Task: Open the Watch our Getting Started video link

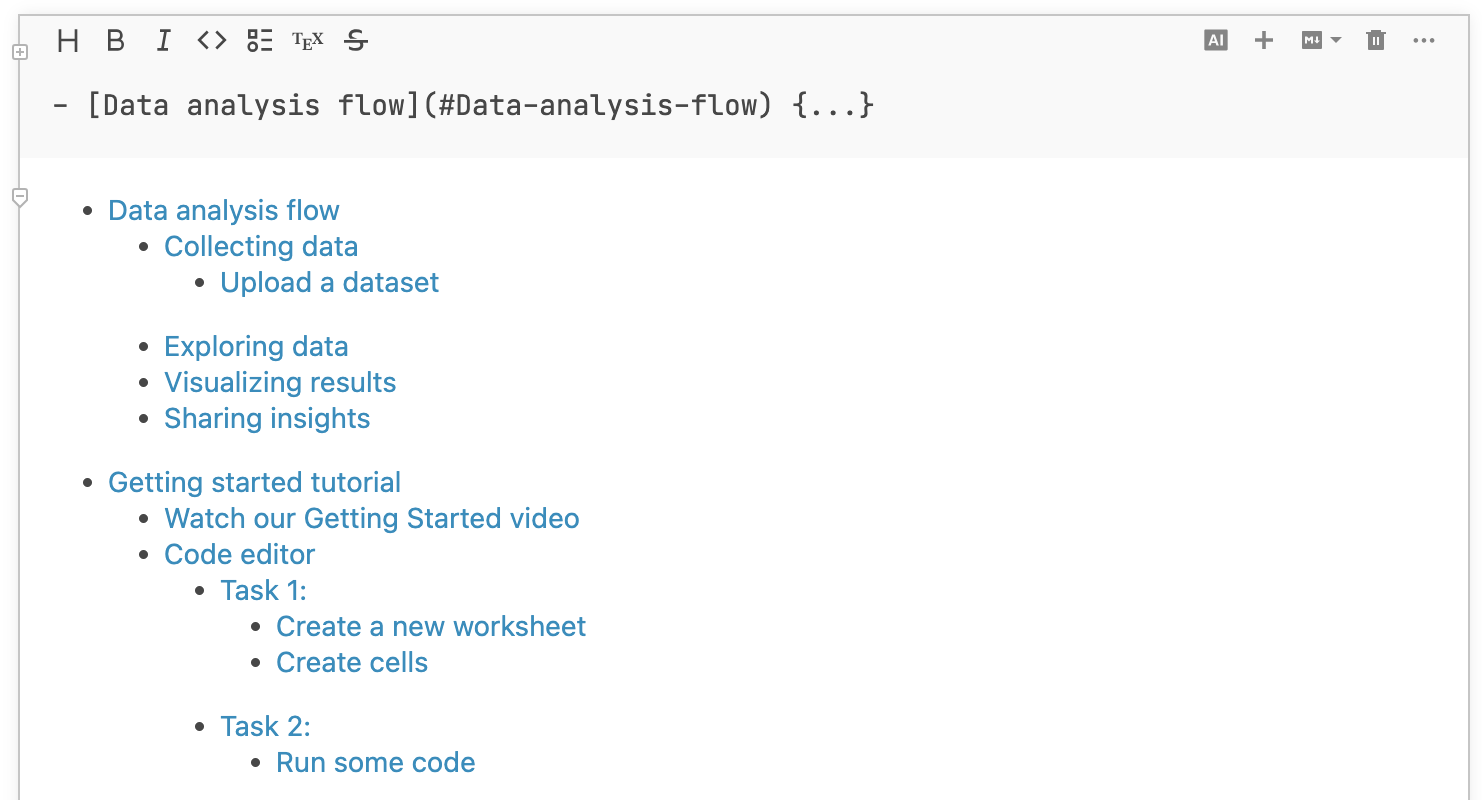Action: coord(372,518)
